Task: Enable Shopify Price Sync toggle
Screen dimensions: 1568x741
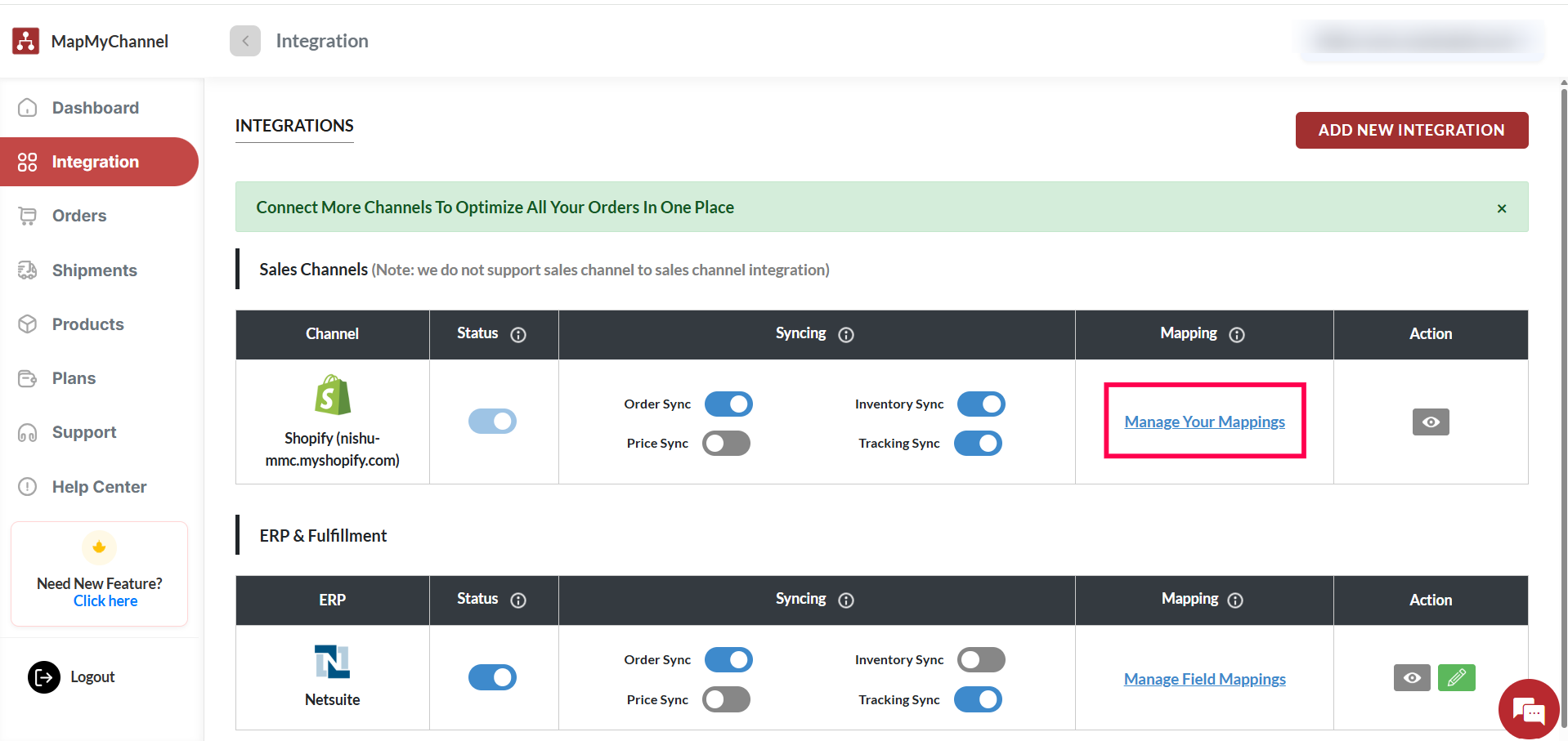Action: [726, 444]
